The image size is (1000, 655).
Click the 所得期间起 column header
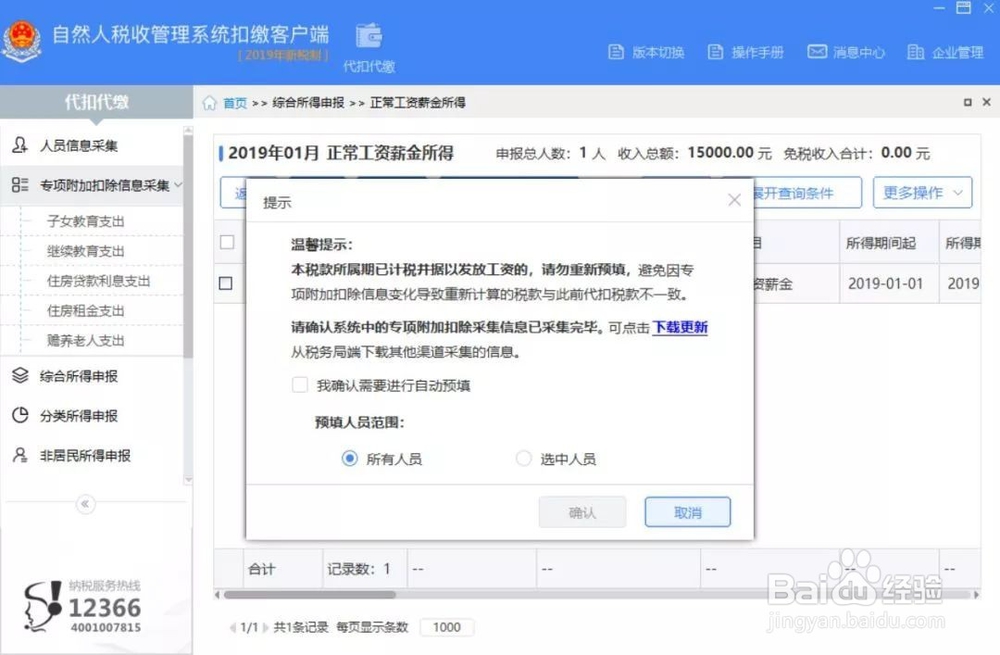pyautogui.click(x=888, y=242)
